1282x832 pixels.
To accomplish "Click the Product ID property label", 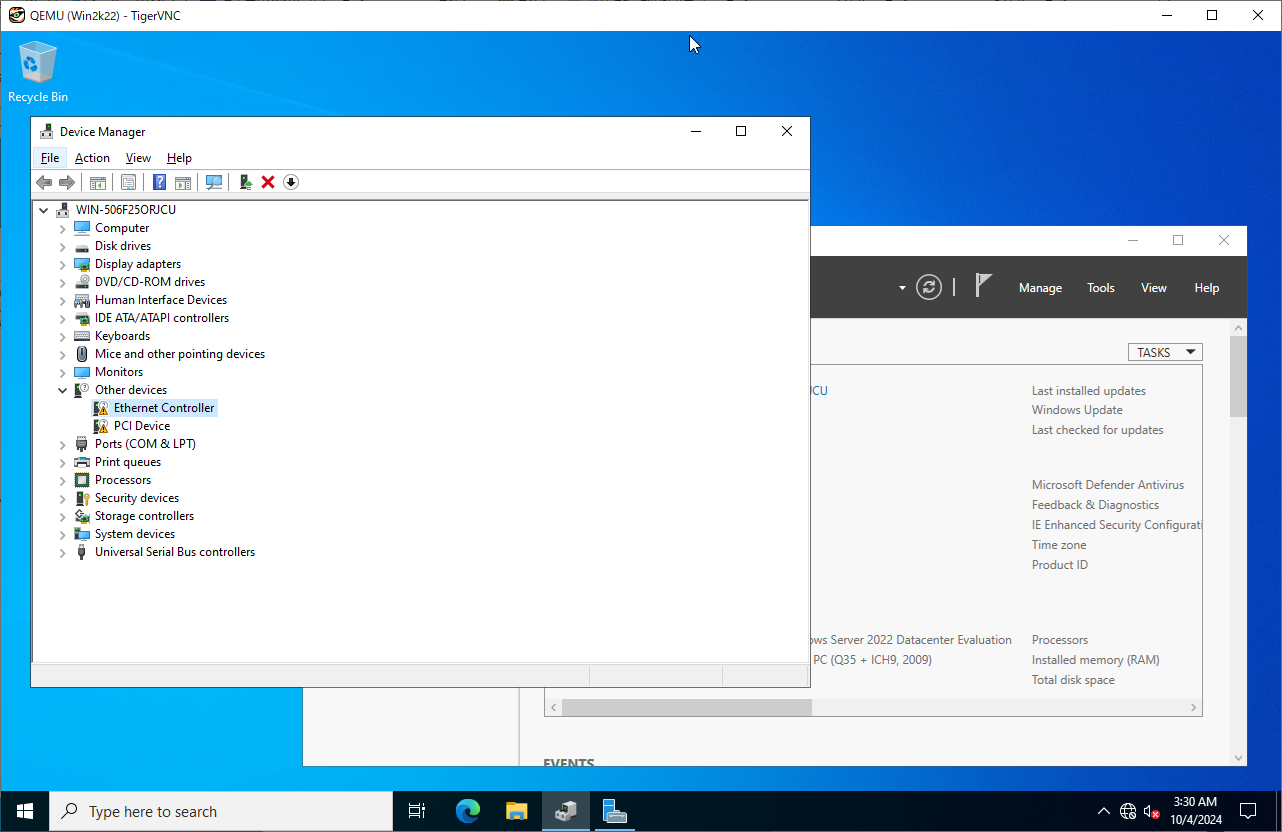I will 1060,565.
